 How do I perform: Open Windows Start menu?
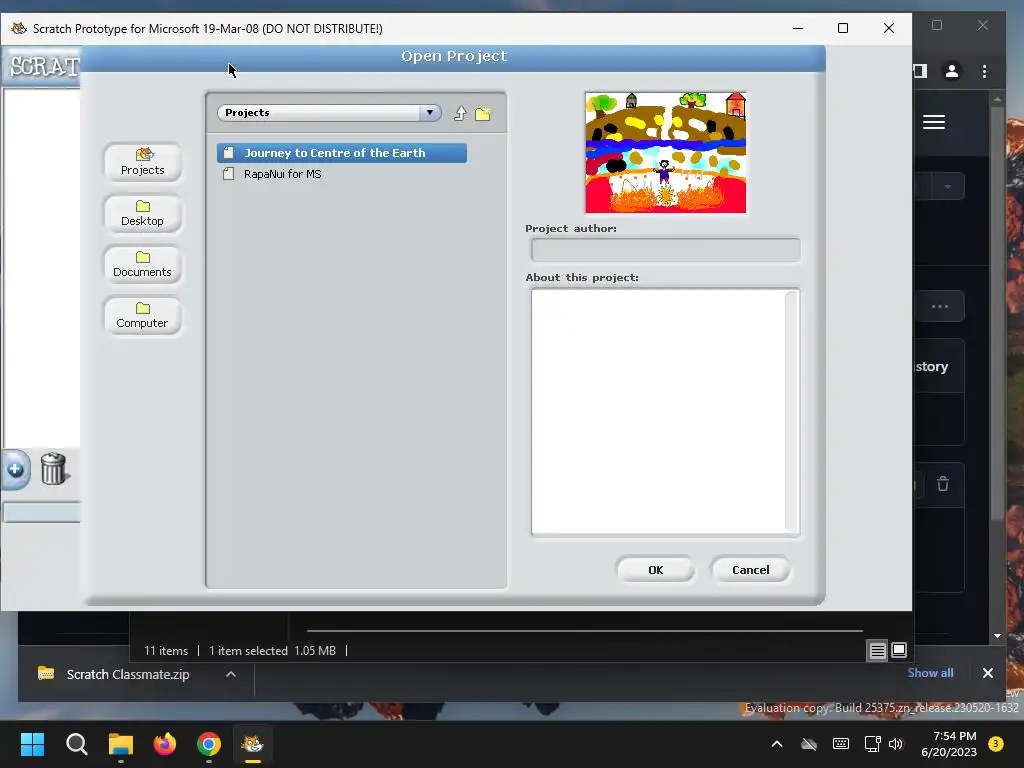32,744
